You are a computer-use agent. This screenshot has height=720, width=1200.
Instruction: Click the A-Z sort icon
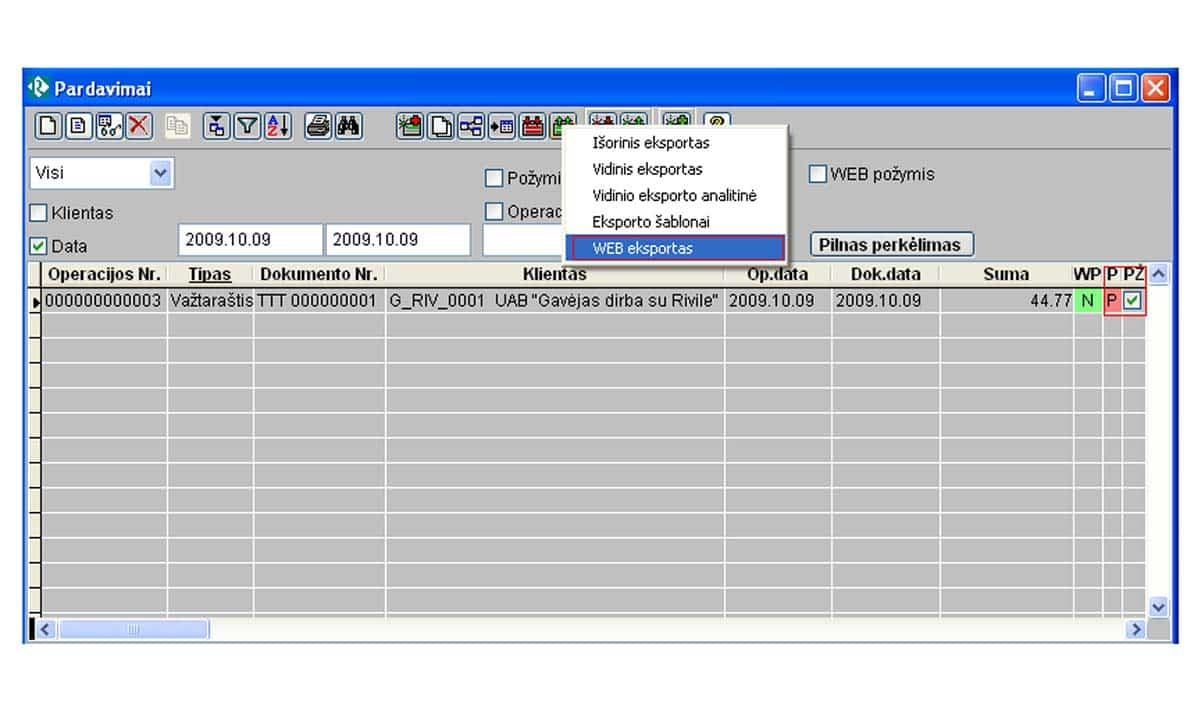[278, 126]
